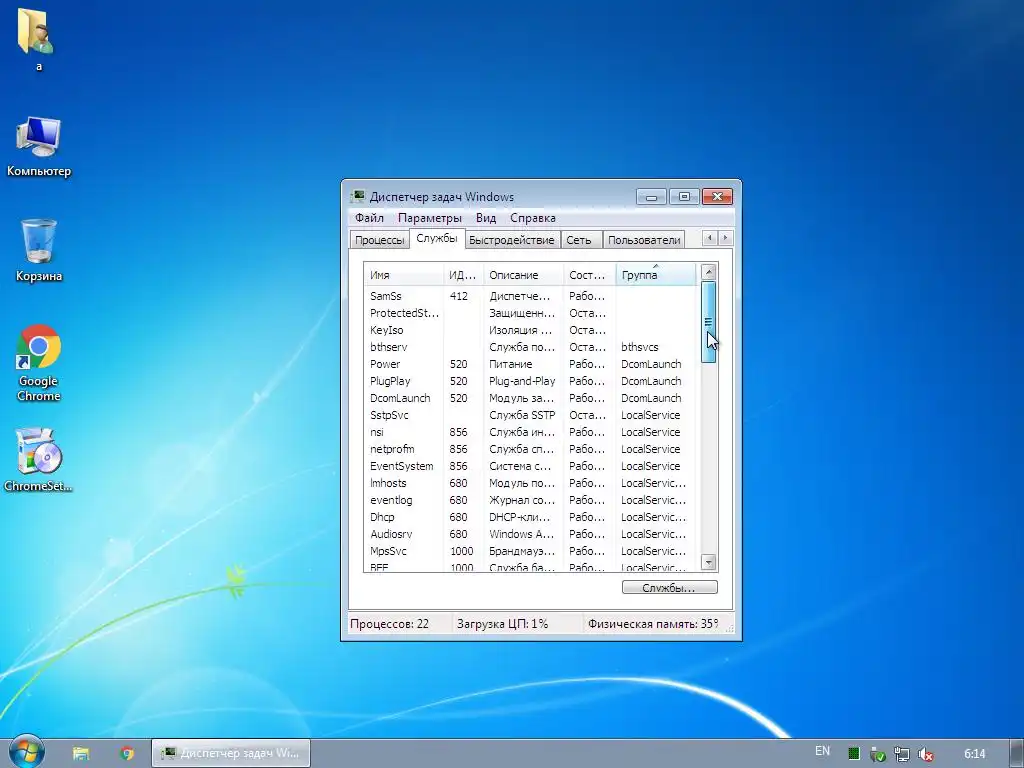Image resolution: width=1024 pixels, height=768 pixels.
Task: Click the Службы... button
Action: (669, 588)
